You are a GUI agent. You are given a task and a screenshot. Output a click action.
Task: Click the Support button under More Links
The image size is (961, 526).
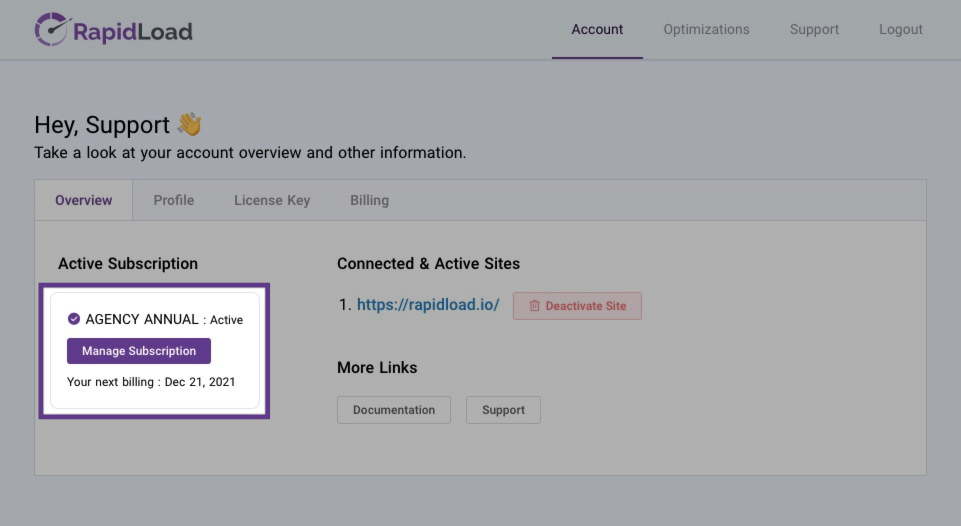[x=503, y=410]
